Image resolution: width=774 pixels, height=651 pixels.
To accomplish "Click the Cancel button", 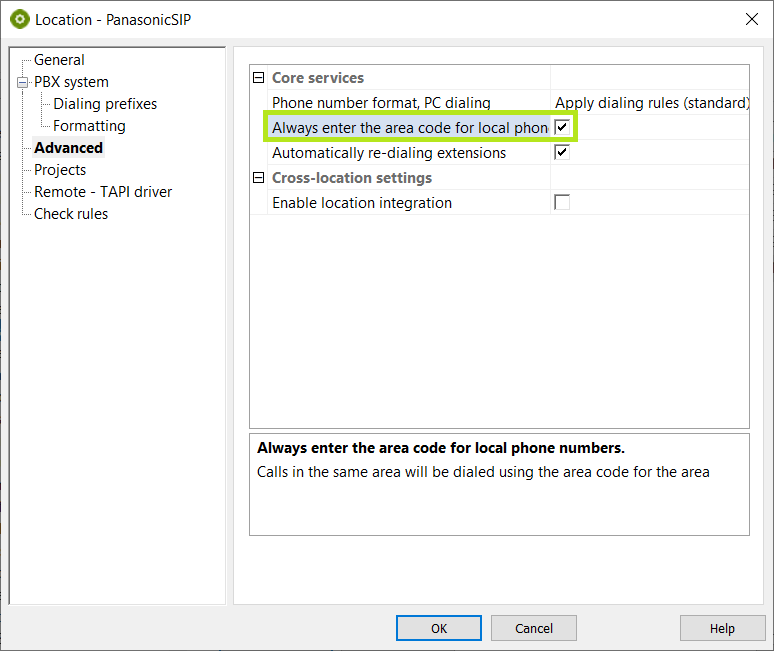I will [x=534, y=628].
